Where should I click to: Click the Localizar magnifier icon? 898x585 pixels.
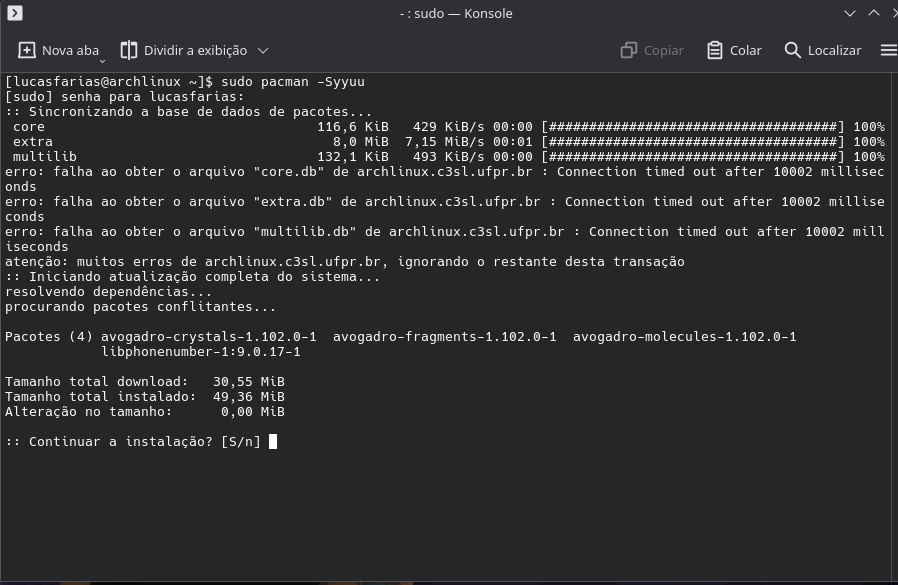pos(793,50)
